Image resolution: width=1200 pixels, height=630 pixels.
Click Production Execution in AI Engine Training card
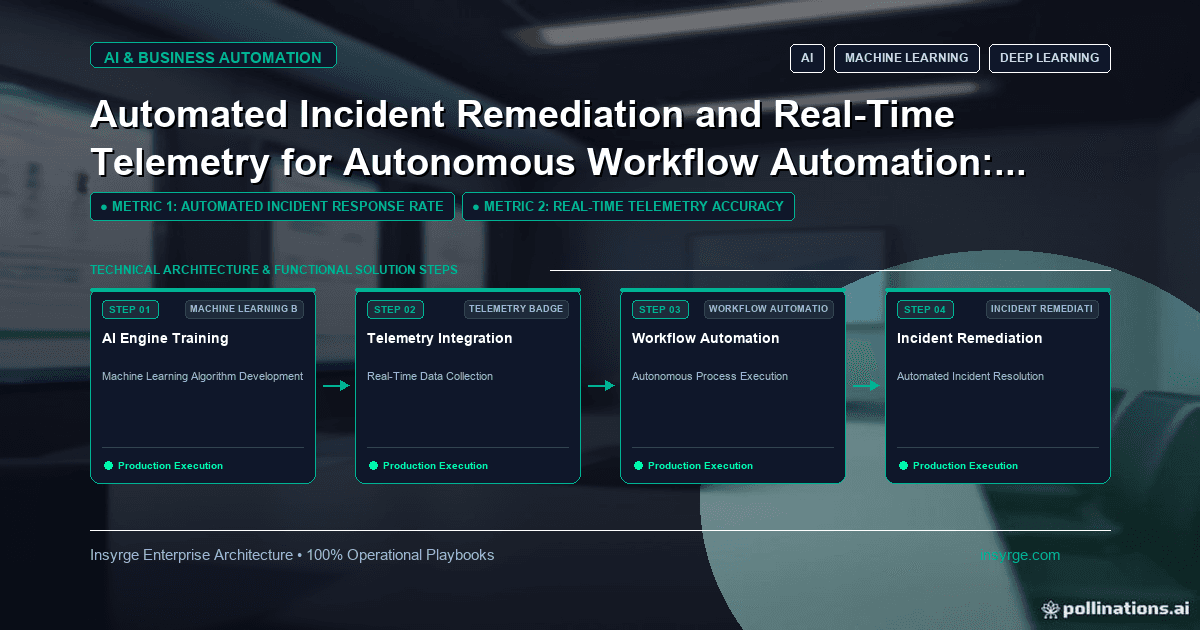170,466
